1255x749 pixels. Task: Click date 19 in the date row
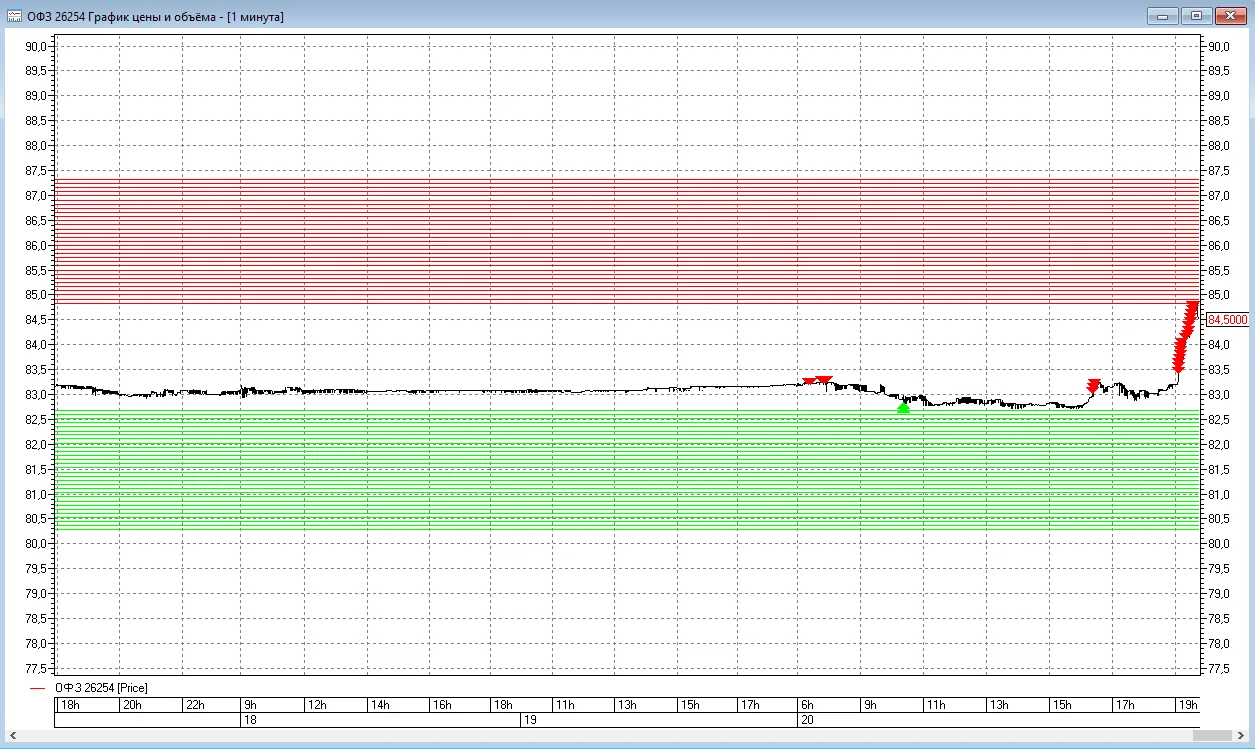coord(531,719)
